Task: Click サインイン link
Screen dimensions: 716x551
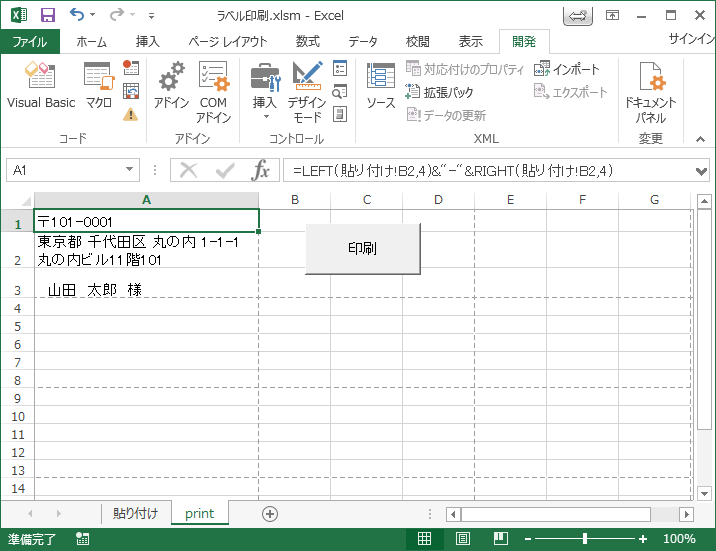Action: [x=691, y=39]
